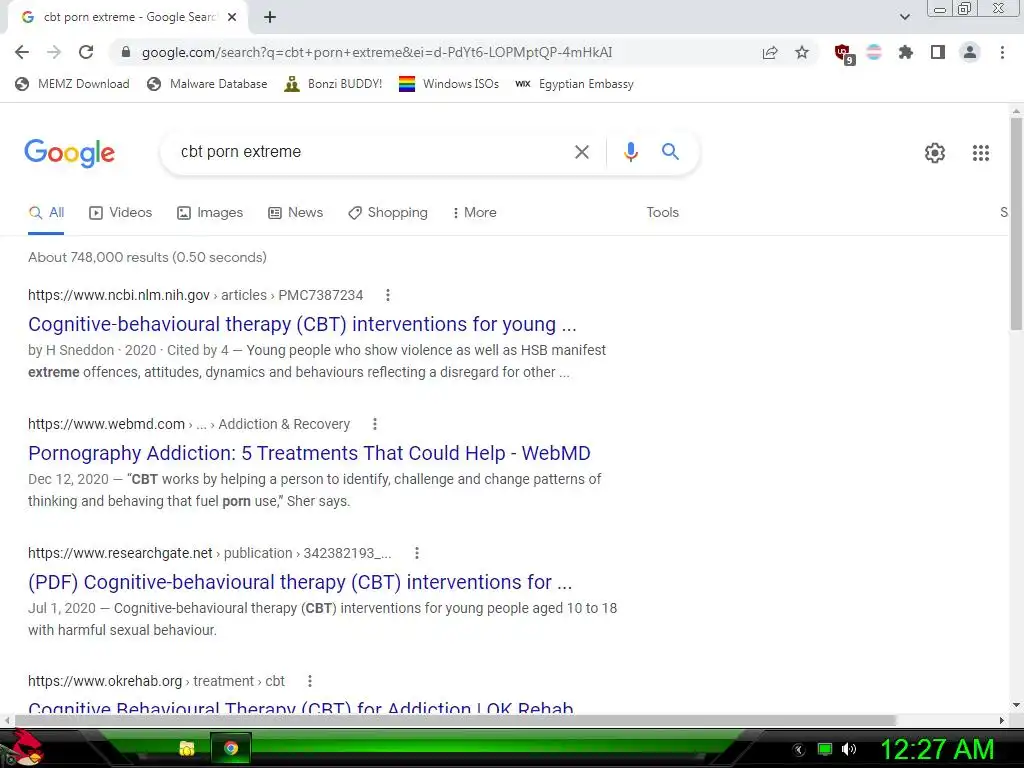Open the MEMZ Download bookmark
Image resolution: width=1024 pixels, height=768 pixels.
[72, 84]
